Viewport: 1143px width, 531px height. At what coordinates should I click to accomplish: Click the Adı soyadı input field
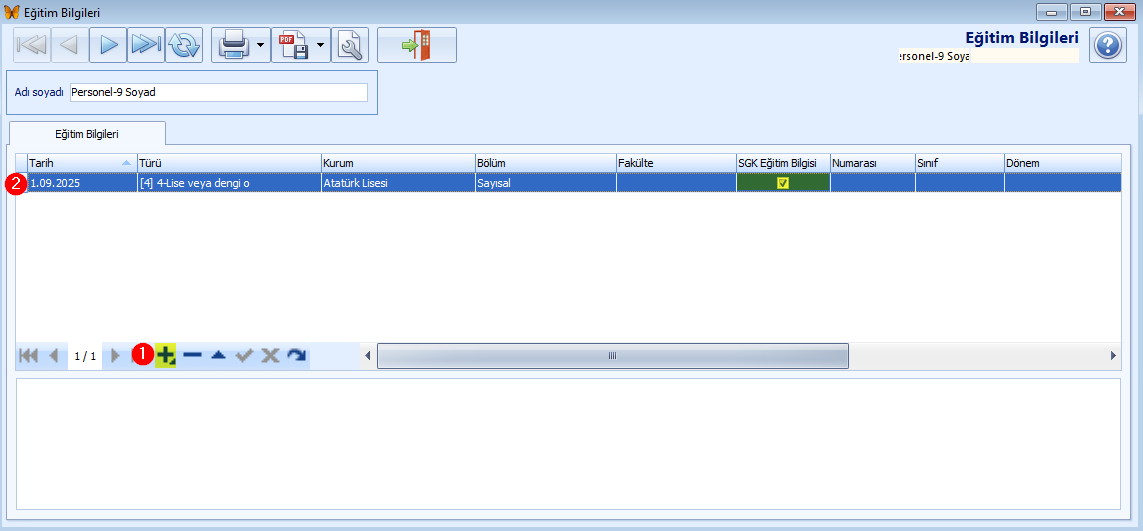218,92
